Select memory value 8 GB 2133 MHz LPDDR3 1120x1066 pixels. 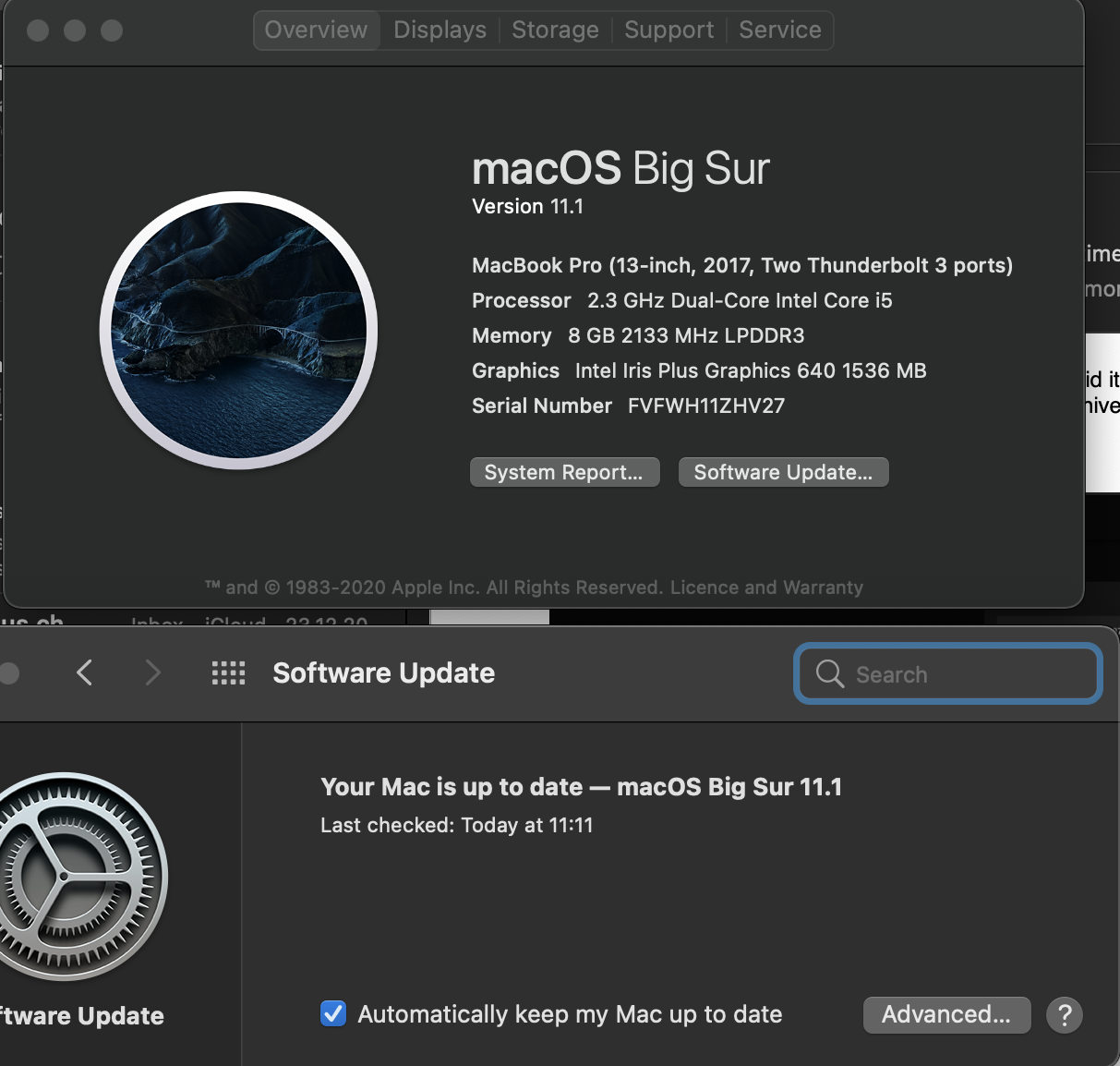pyautogui.click(x=686, y=335)
